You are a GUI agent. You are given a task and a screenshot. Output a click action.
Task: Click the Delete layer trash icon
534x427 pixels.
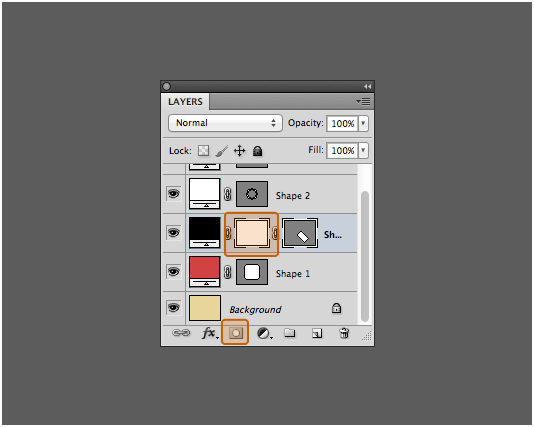click(x=344, y=333)
